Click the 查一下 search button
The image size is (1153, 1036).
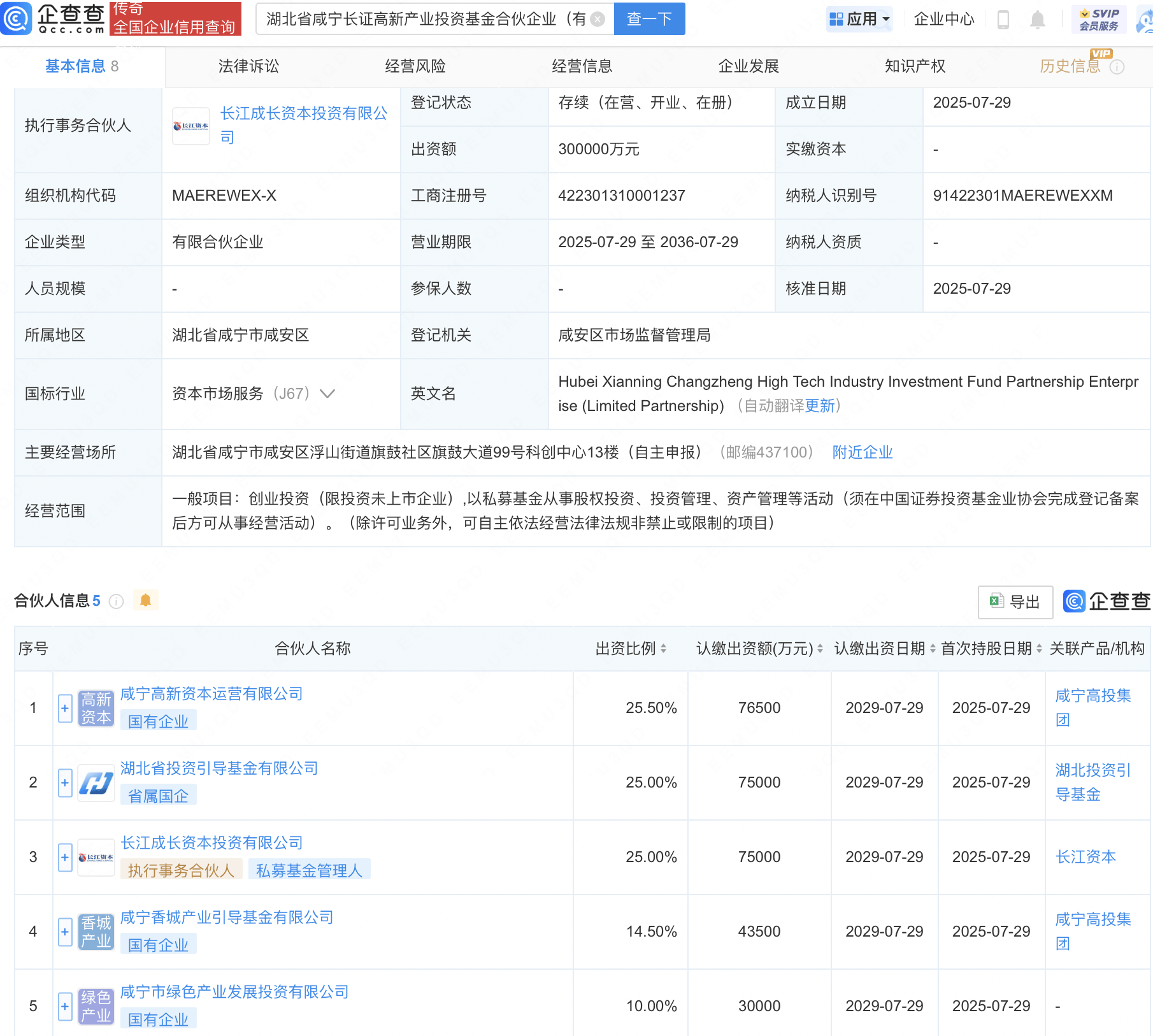coord(649,19)
